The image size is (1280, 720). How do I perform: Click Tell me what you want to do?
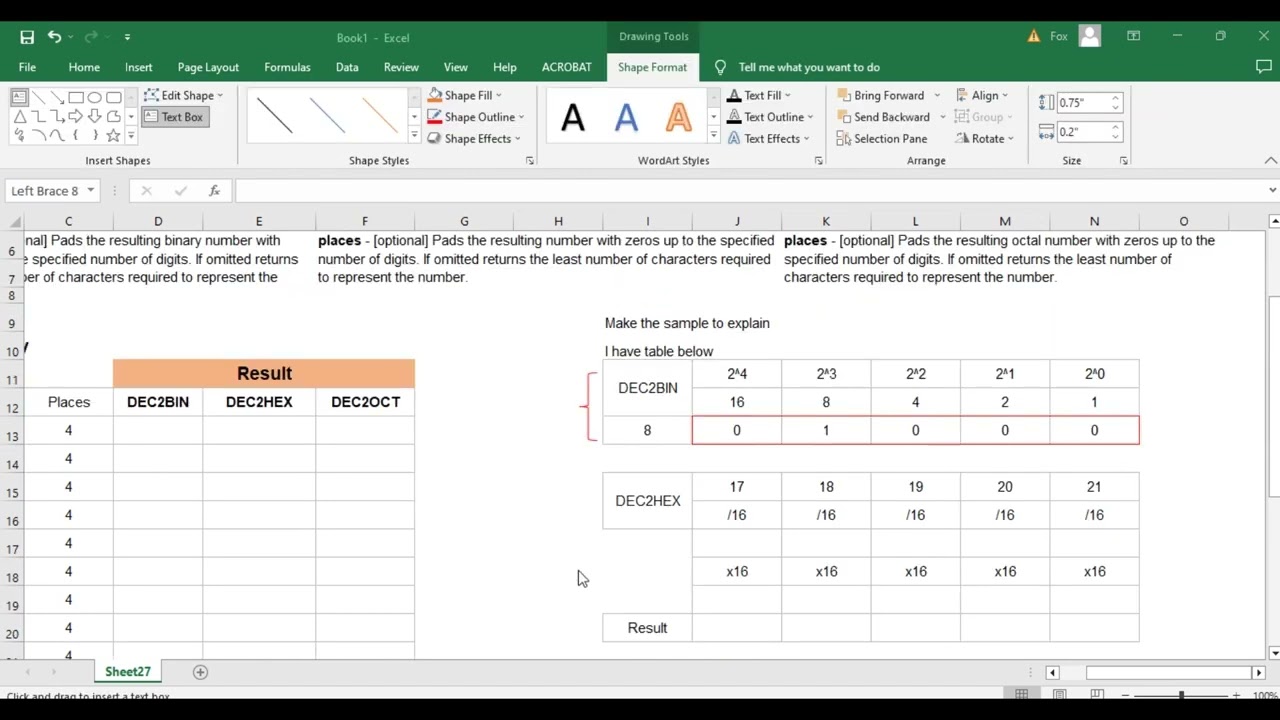(809, 67)
